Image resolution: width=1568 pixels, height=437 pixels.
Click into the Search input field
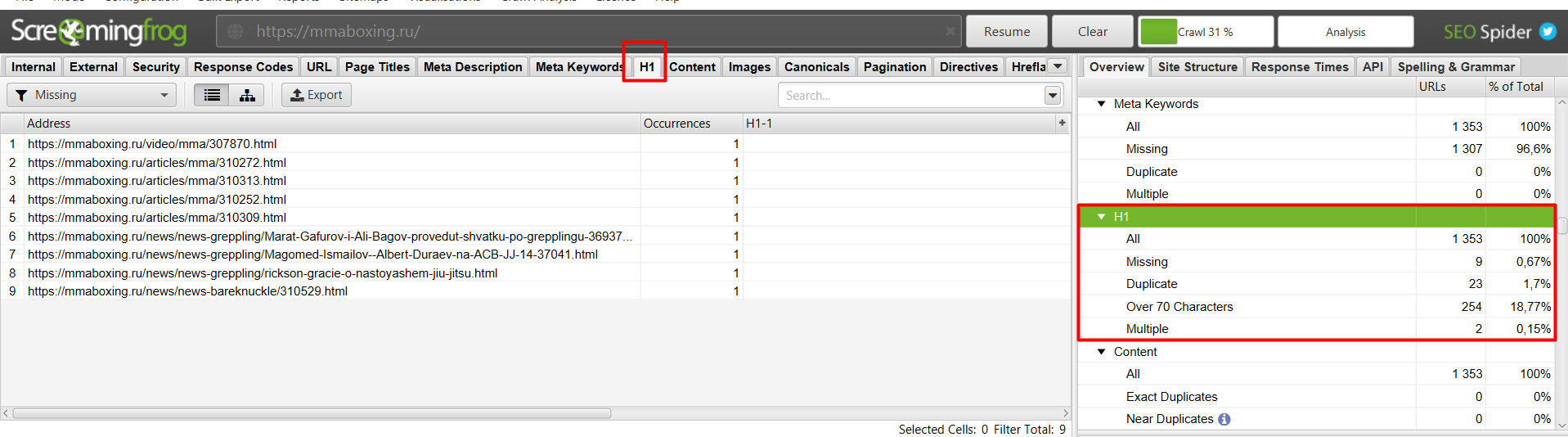click(x=910, y=96)
